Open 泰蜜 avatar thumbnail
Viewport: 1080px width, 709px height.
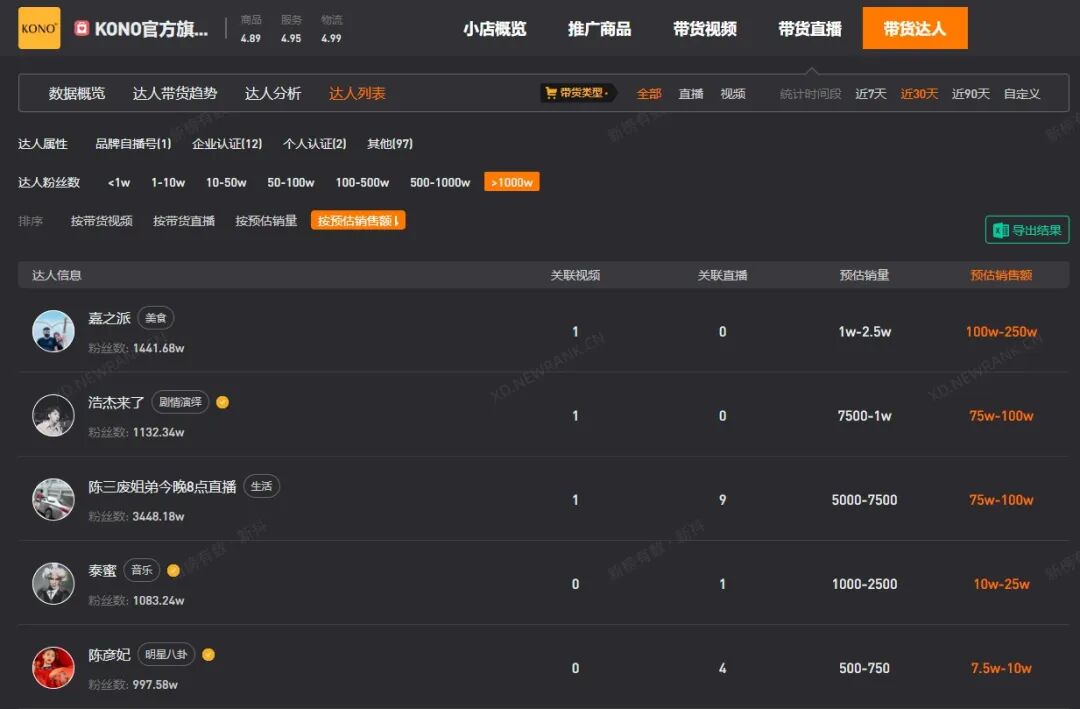[x=53, y=584]
